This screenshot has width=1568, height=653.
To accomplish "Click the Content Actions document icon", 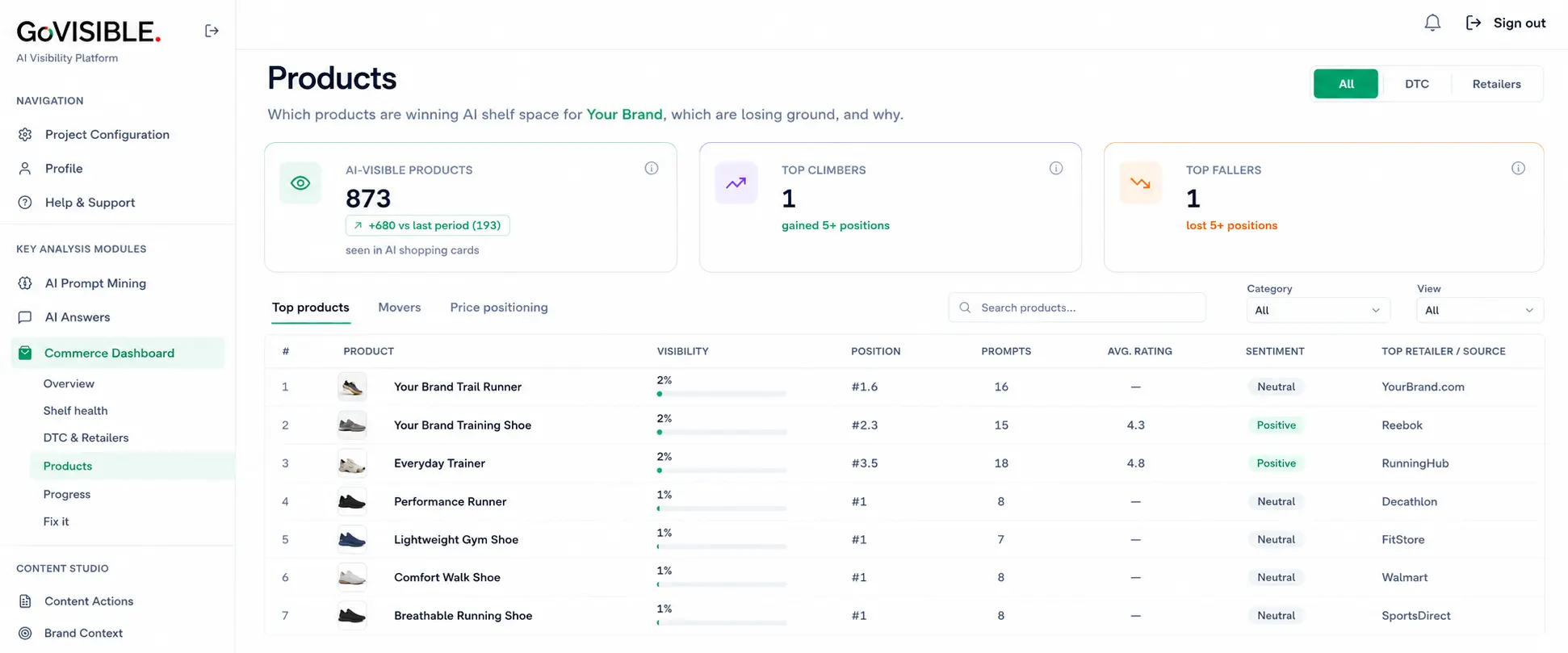I will (x=25, y=601).
